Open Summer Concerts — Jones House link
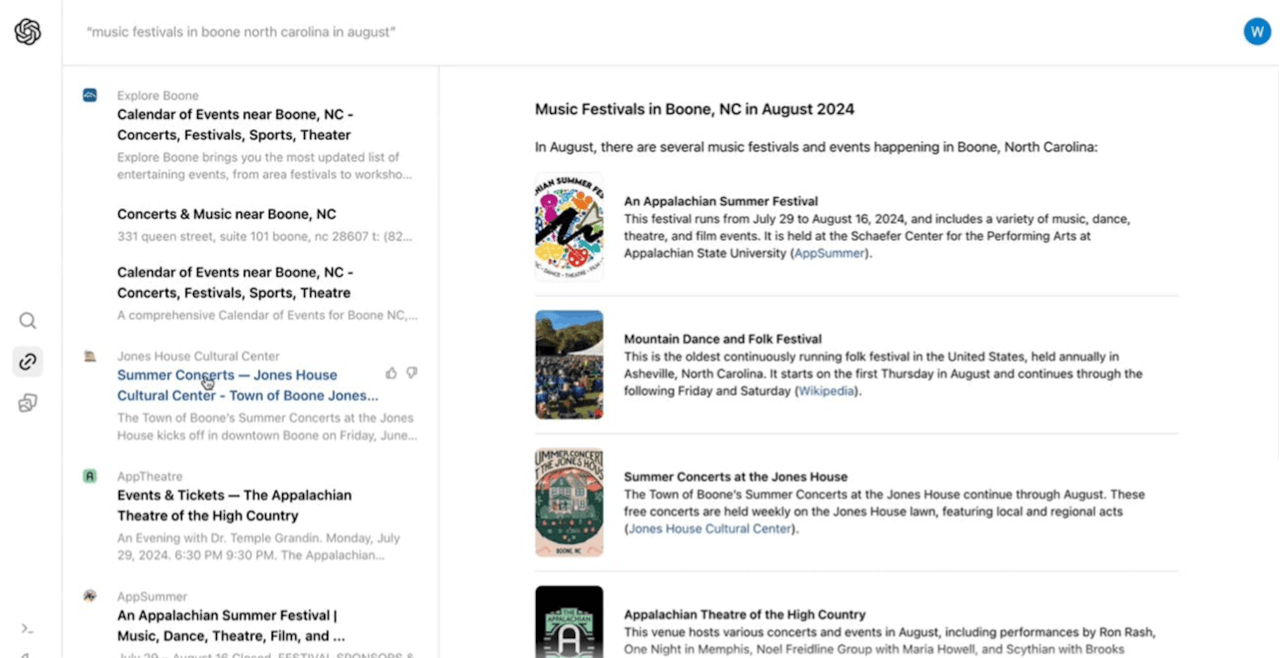The width and height of the screenshot is (1280, 658). pyautogui.click(x=247, y=385)
